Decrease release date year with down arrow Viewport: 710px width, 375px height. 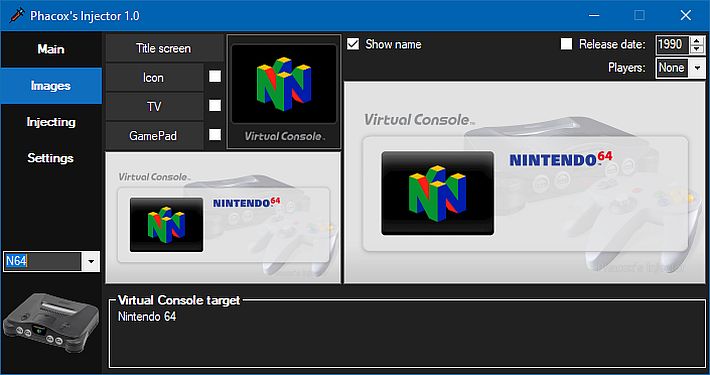(697, 49)
